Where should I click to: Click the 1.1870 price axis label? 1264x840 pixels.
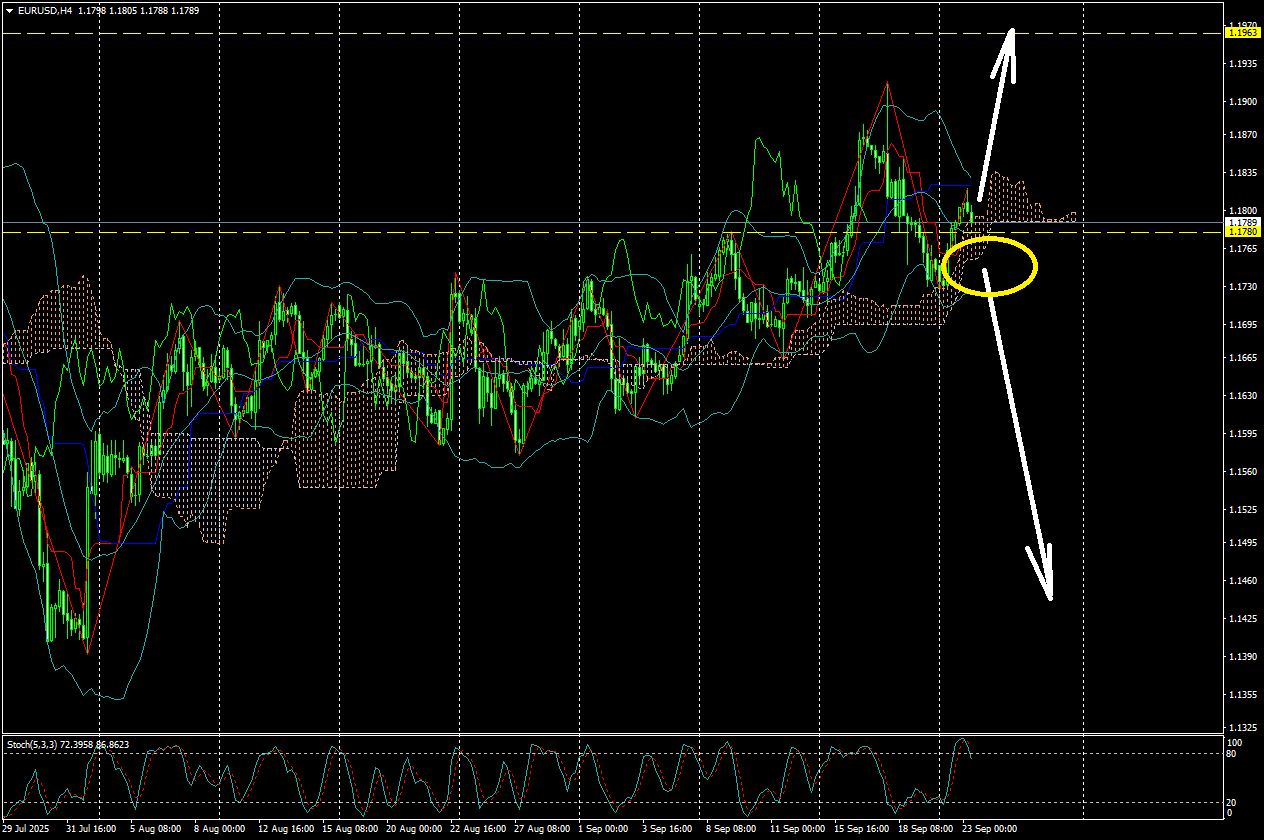point(1244,135)
